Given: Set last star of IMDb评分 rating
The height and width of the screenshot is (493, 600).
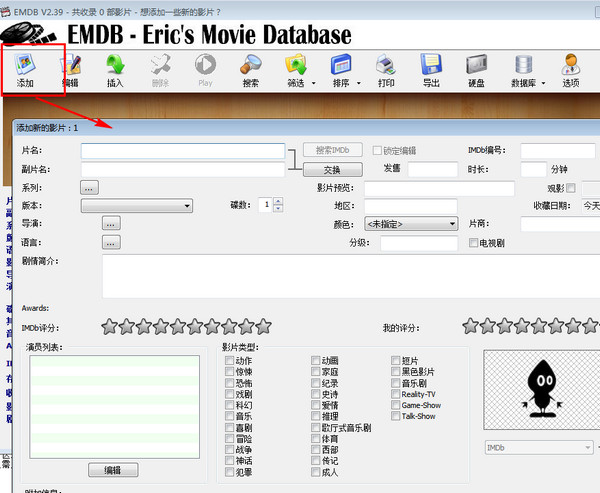Looking at the screenshot, I should [264, 326].
